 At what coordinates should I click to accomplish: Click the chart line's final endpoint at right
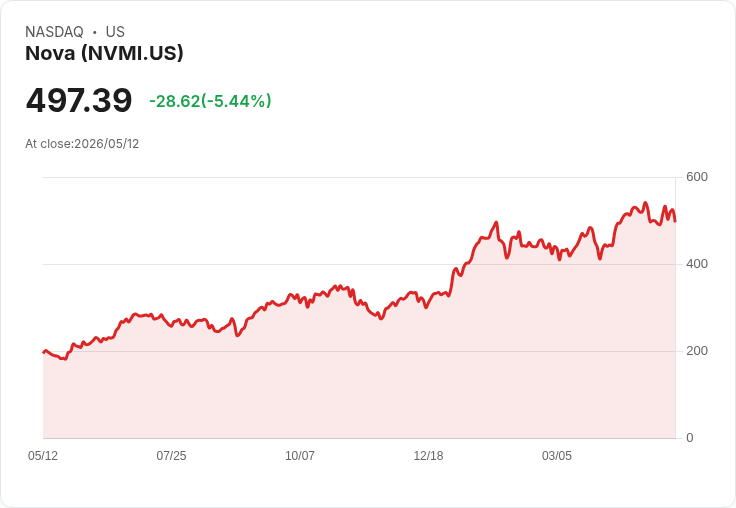pyautogui.click(x=675, y=221)
